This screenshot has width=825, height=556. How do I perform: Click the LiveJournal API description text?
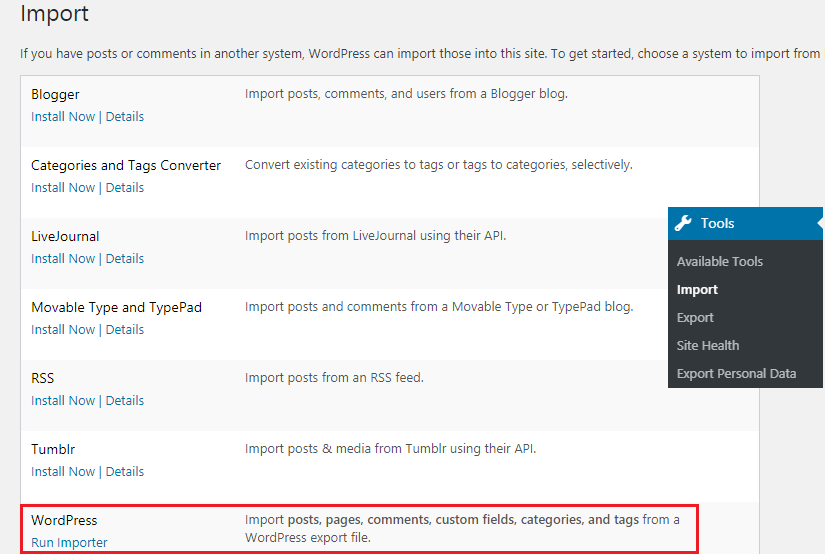point(375,236)
